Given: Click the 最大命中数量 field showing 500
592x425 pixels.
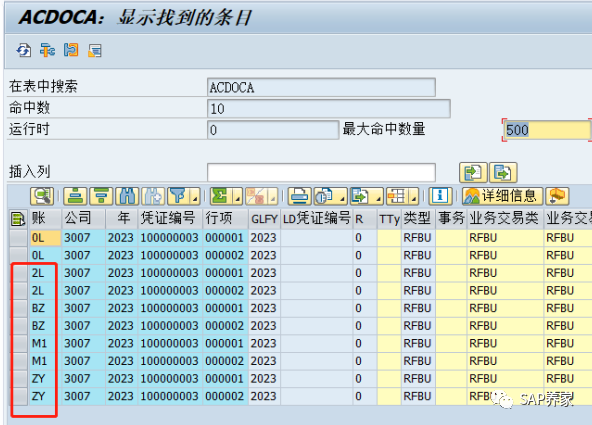Looking at the screenshot, I should [x=547, y=130].
